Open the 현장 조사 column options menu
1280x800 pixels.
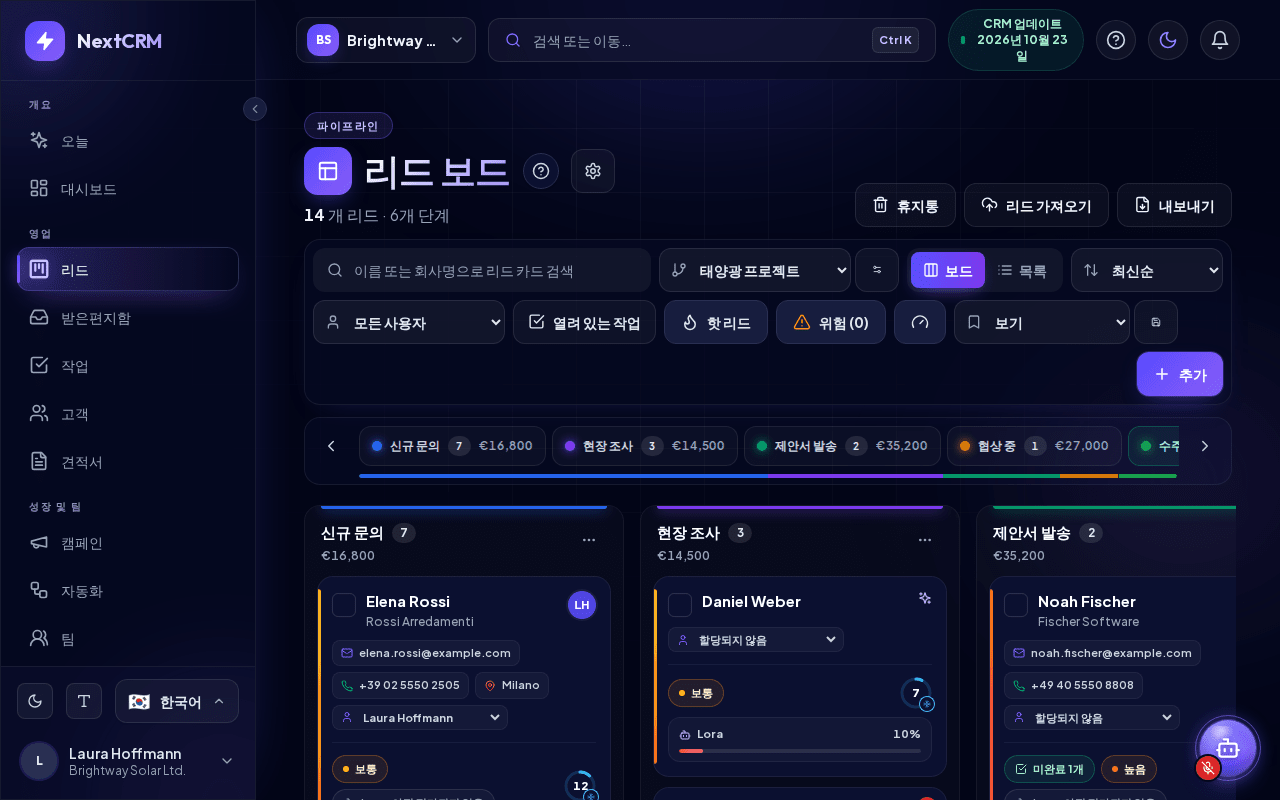tap(925, 539)
